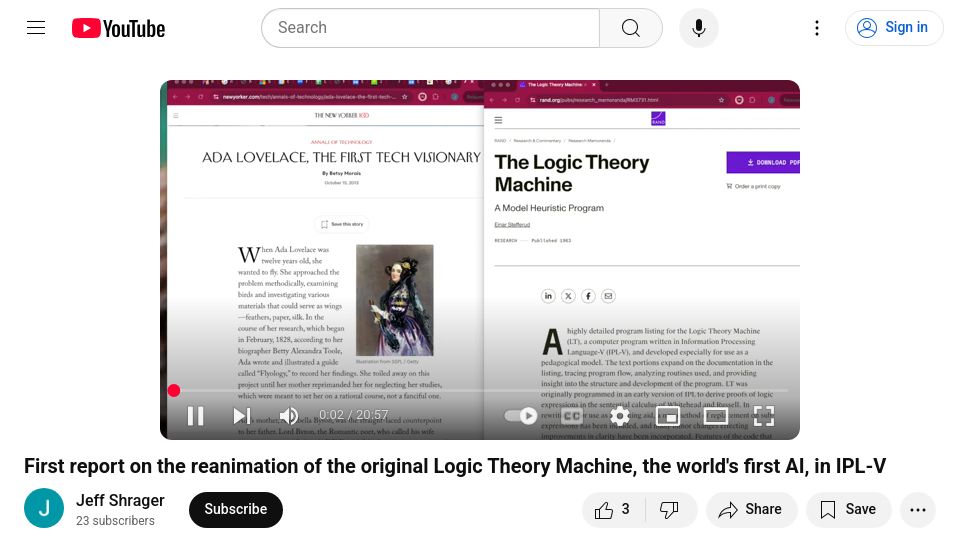Click the 23 subscribers count text

tap(115, 520)
